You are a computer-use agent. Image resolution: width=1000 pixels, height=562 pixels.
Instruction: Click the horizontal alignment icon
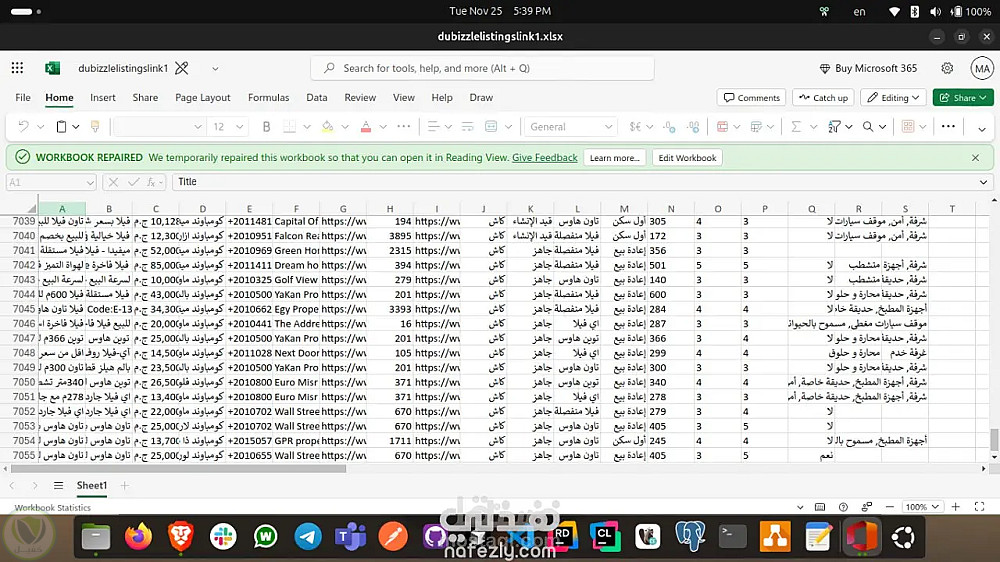434,126
